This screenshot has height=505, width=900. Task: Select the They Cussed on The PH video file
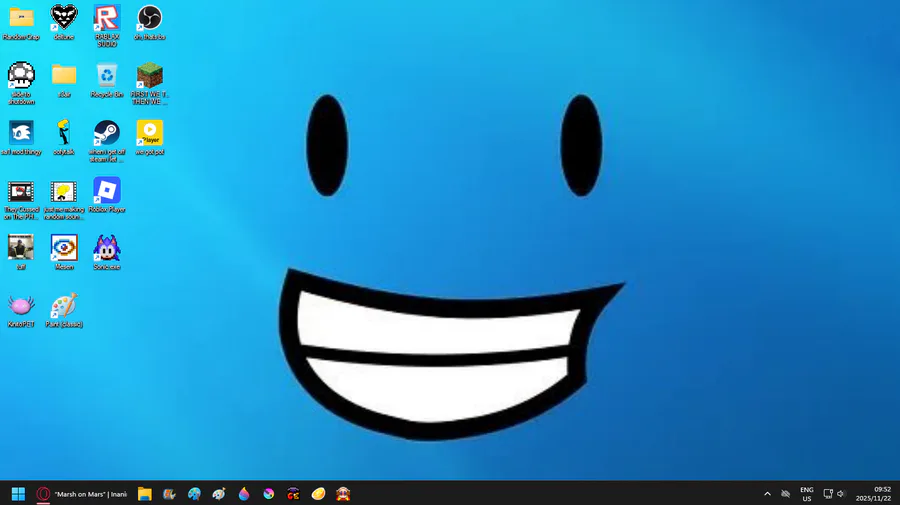[21, 192]
